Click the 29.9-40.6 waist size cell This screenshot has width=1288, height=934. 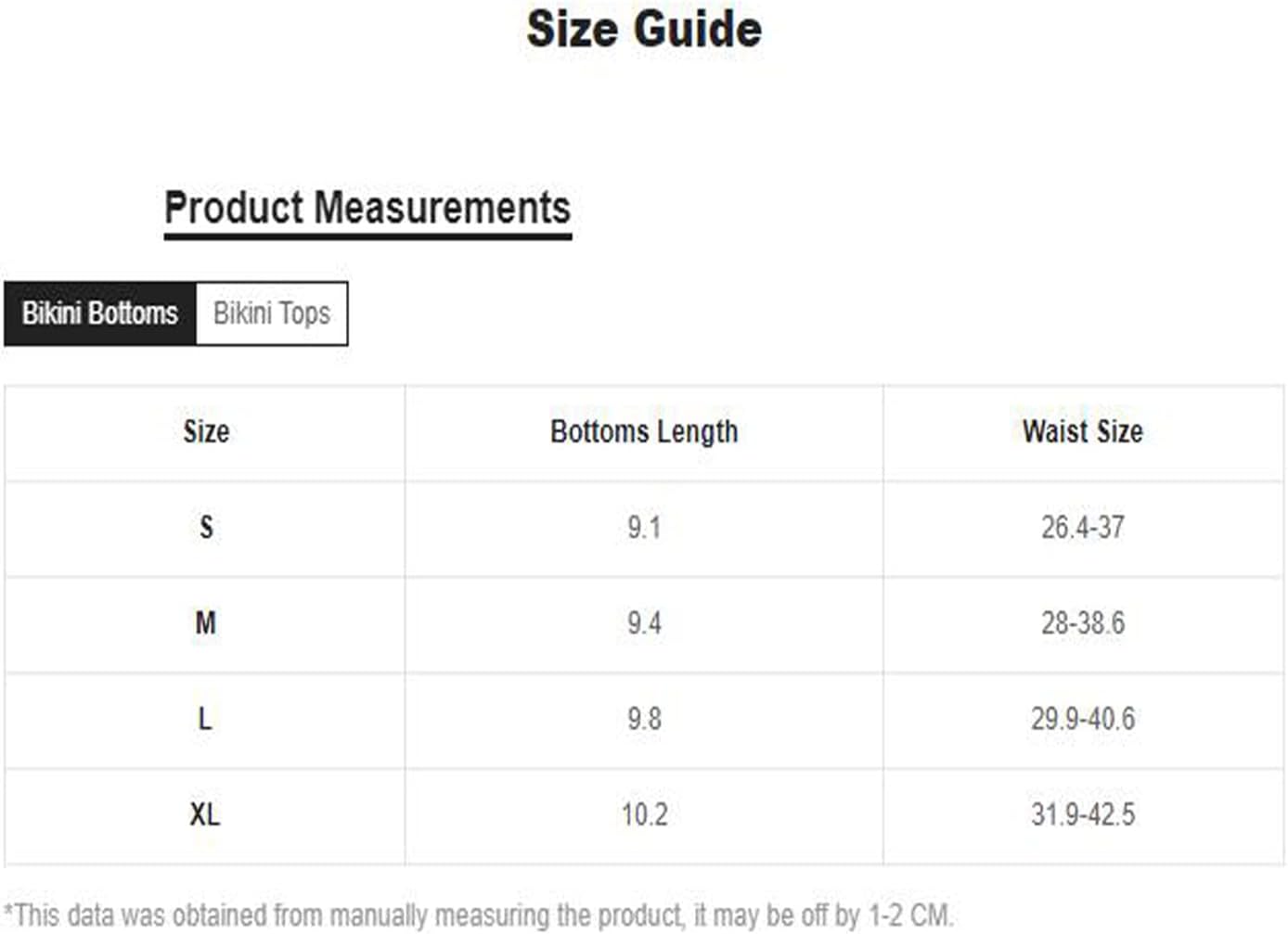tap(1083, 719)
